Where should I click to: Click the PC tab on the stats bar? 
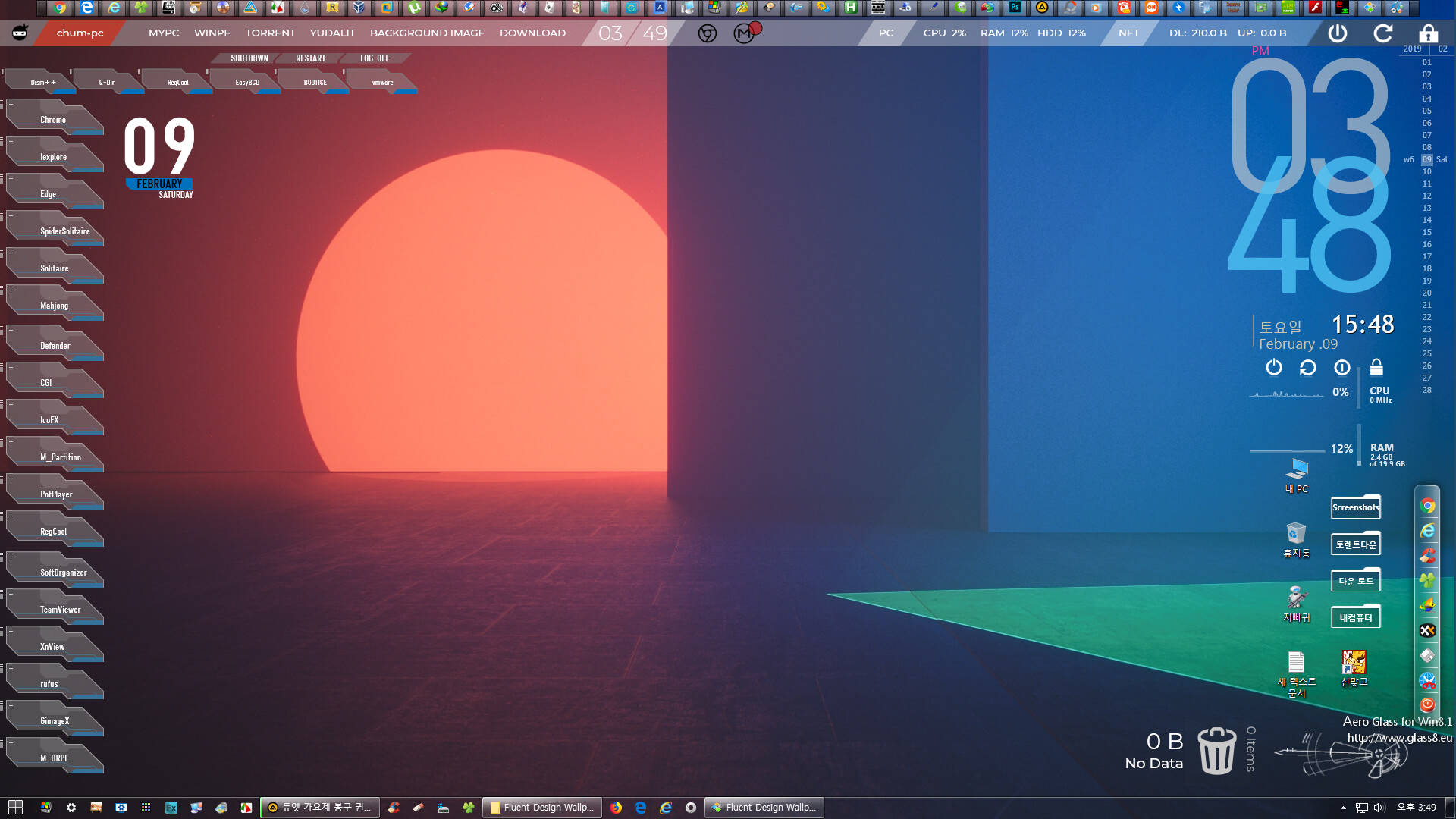886,33
